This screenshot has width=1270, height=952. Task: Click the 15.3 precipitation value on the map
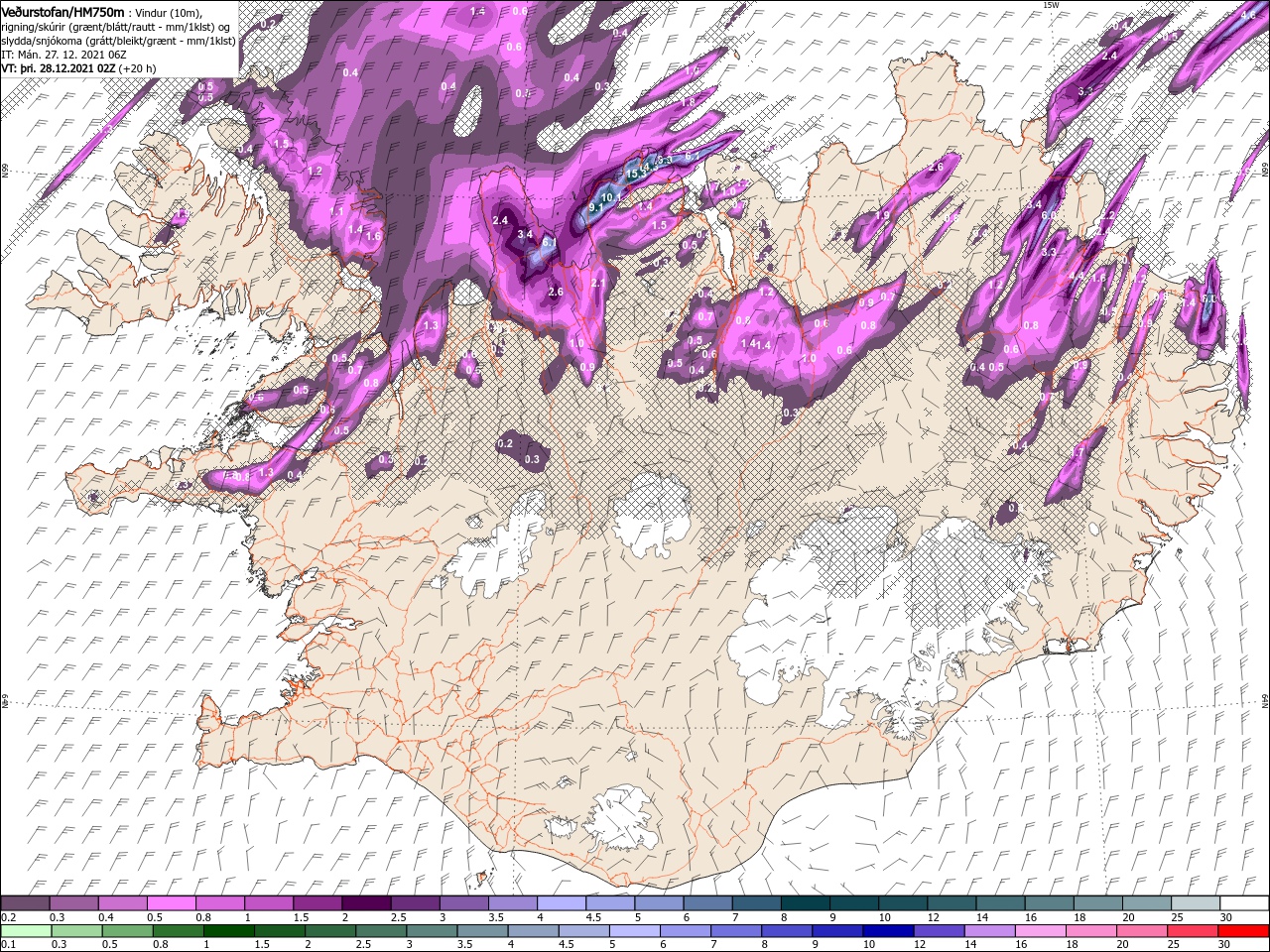[636, 174]
